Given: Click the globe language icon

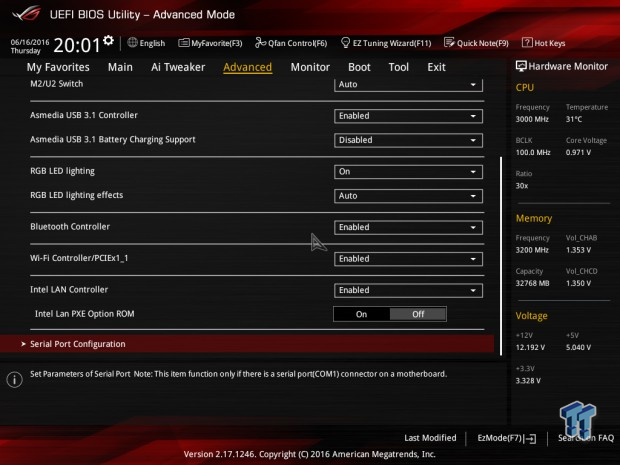Looking at the screenshot, I should pos(132,42).
